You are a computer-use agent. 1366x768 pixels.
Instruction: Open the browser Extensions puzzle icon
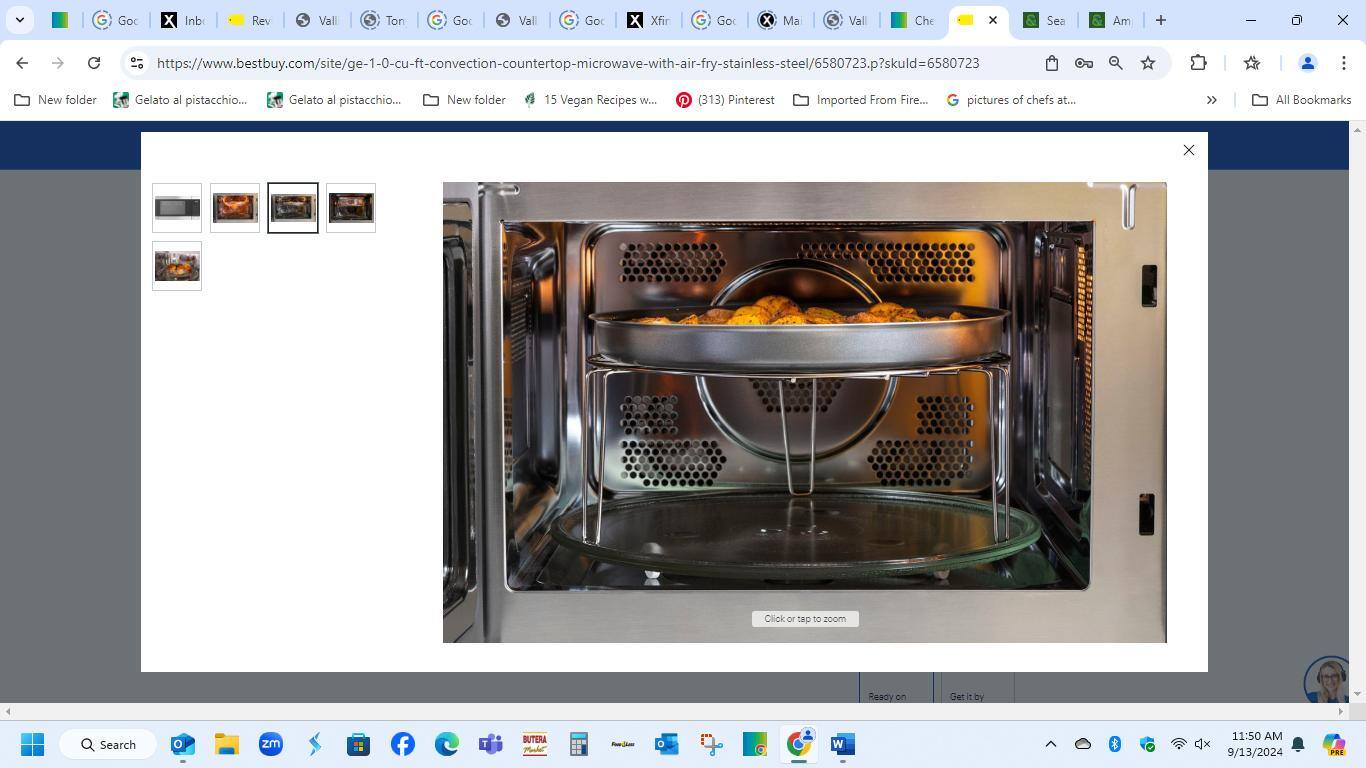[x=1198, y=63]
